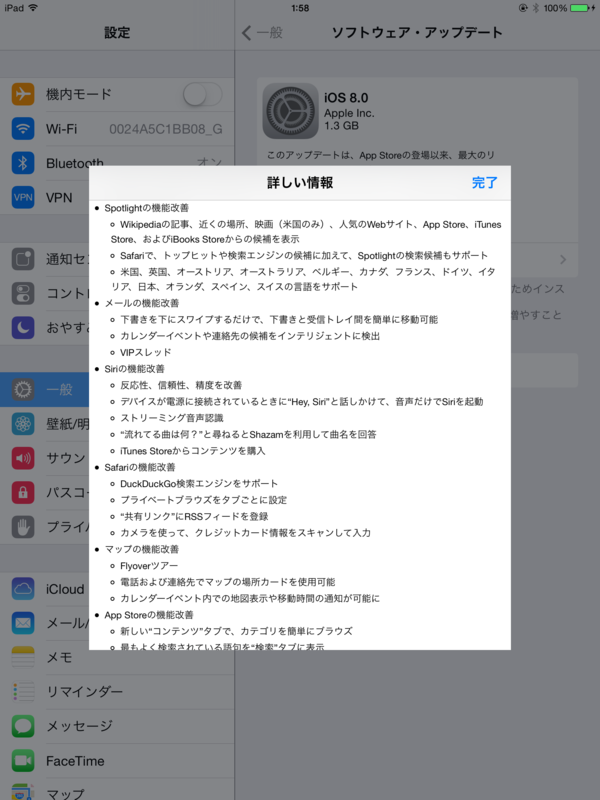Toggle the 機内モード switch
The image size is (600, 800).
[203, 94]
